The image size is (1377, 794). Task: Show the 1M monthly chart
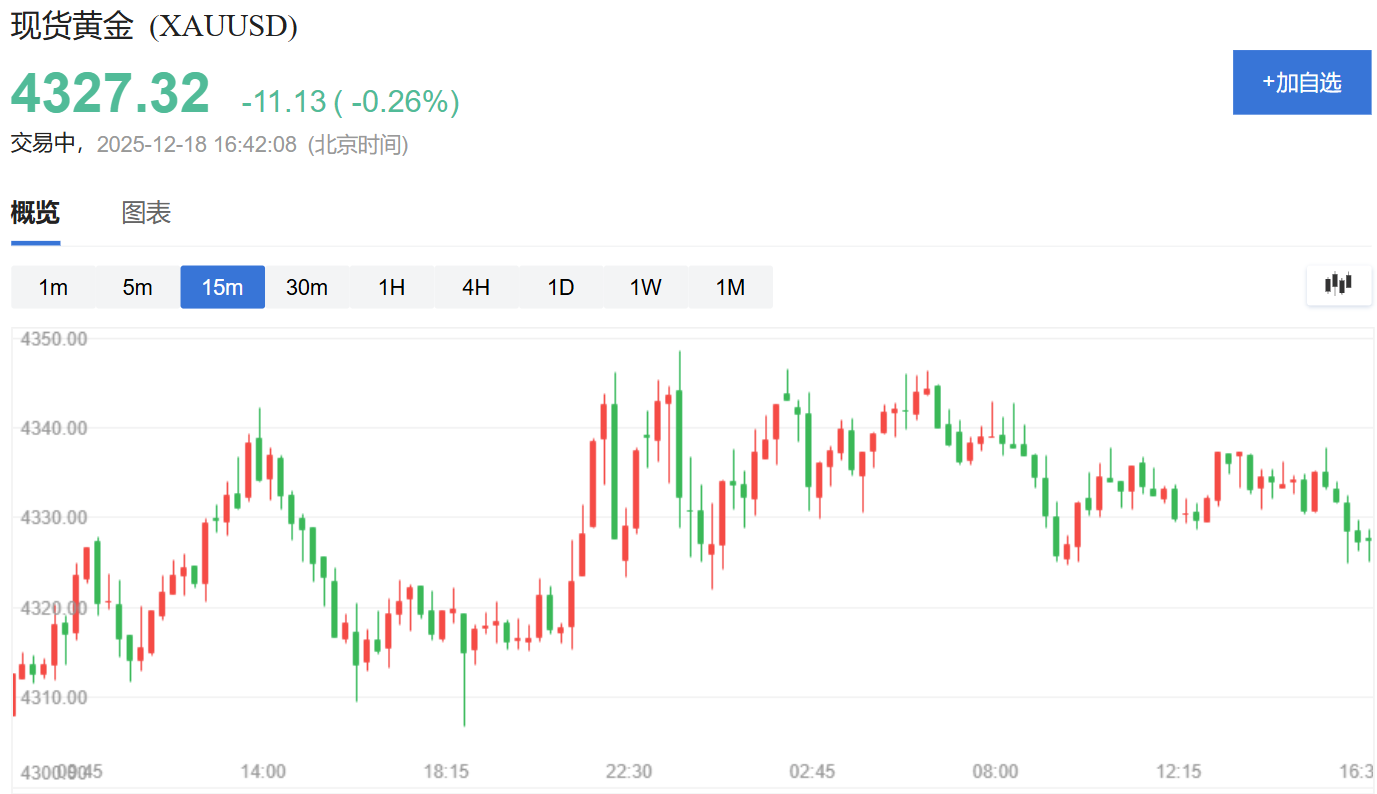(x=731, y=287)
